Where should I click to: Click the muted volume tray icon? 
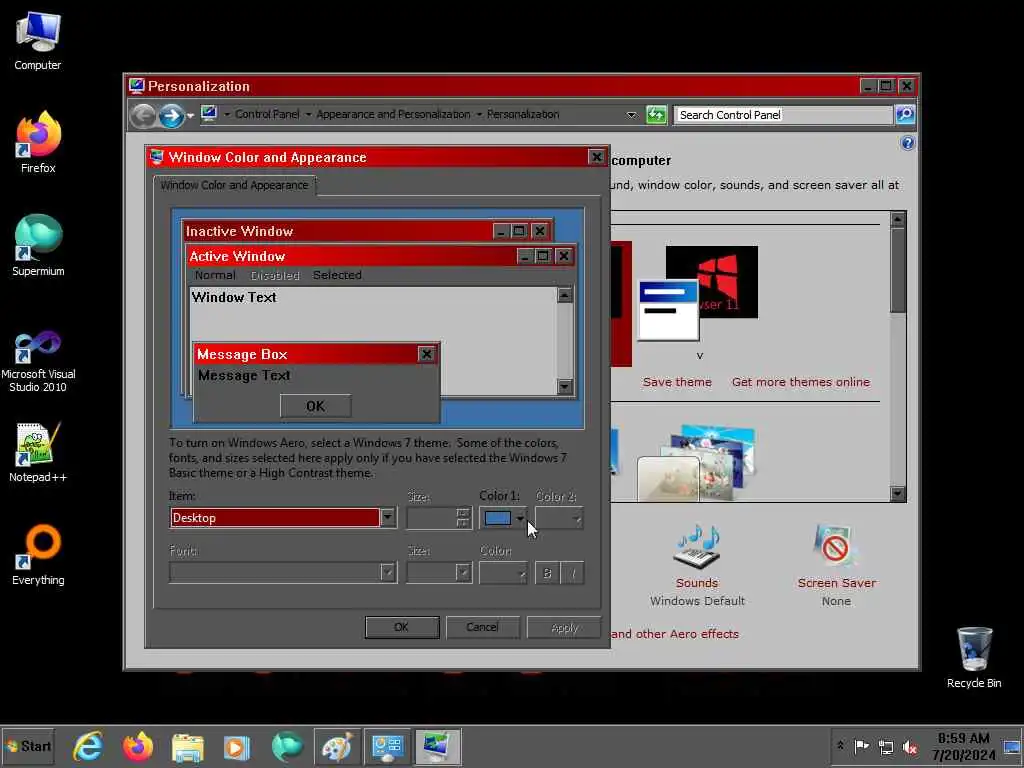click(910, 747)
